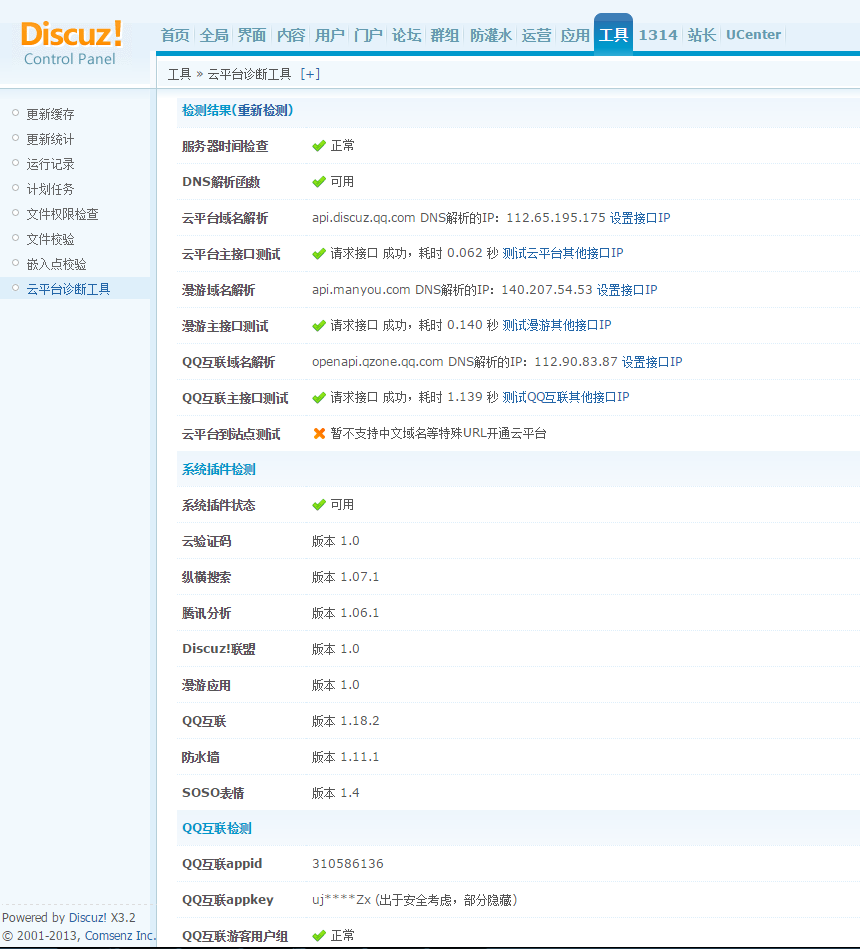Click the Discuz! Control Panel logo
This screenshot has width=860, height=949.
click(x=71, y=42)
